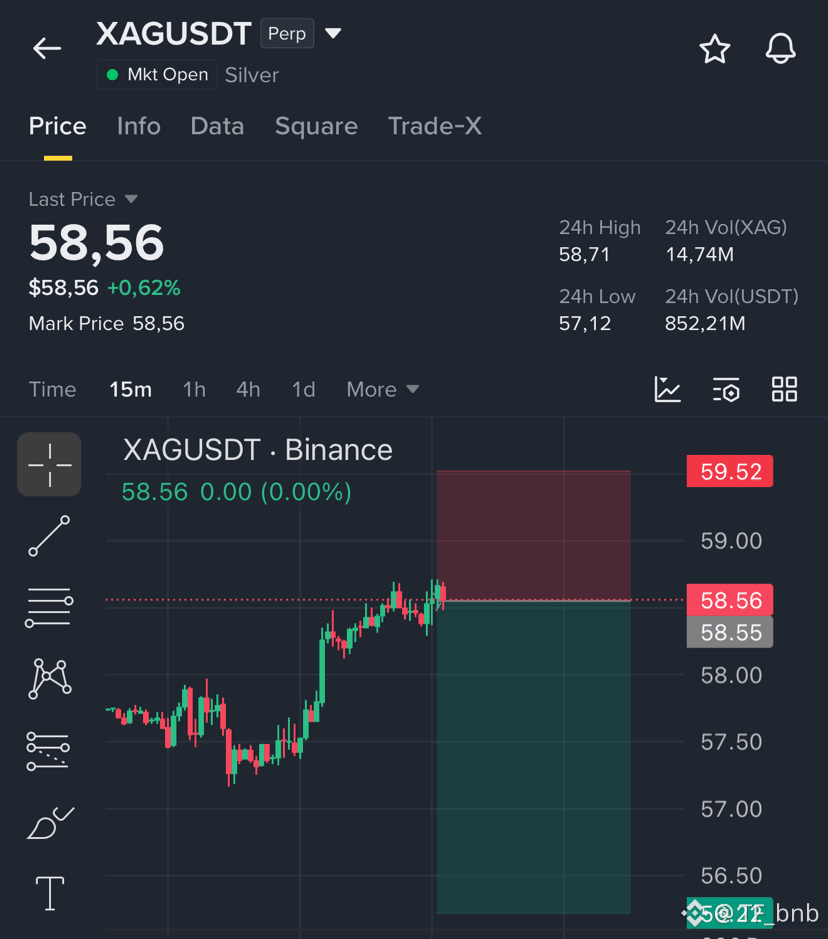Screen dimensions: 828x939
Task: Click the 'Silver' asset label
Action: 252,75
